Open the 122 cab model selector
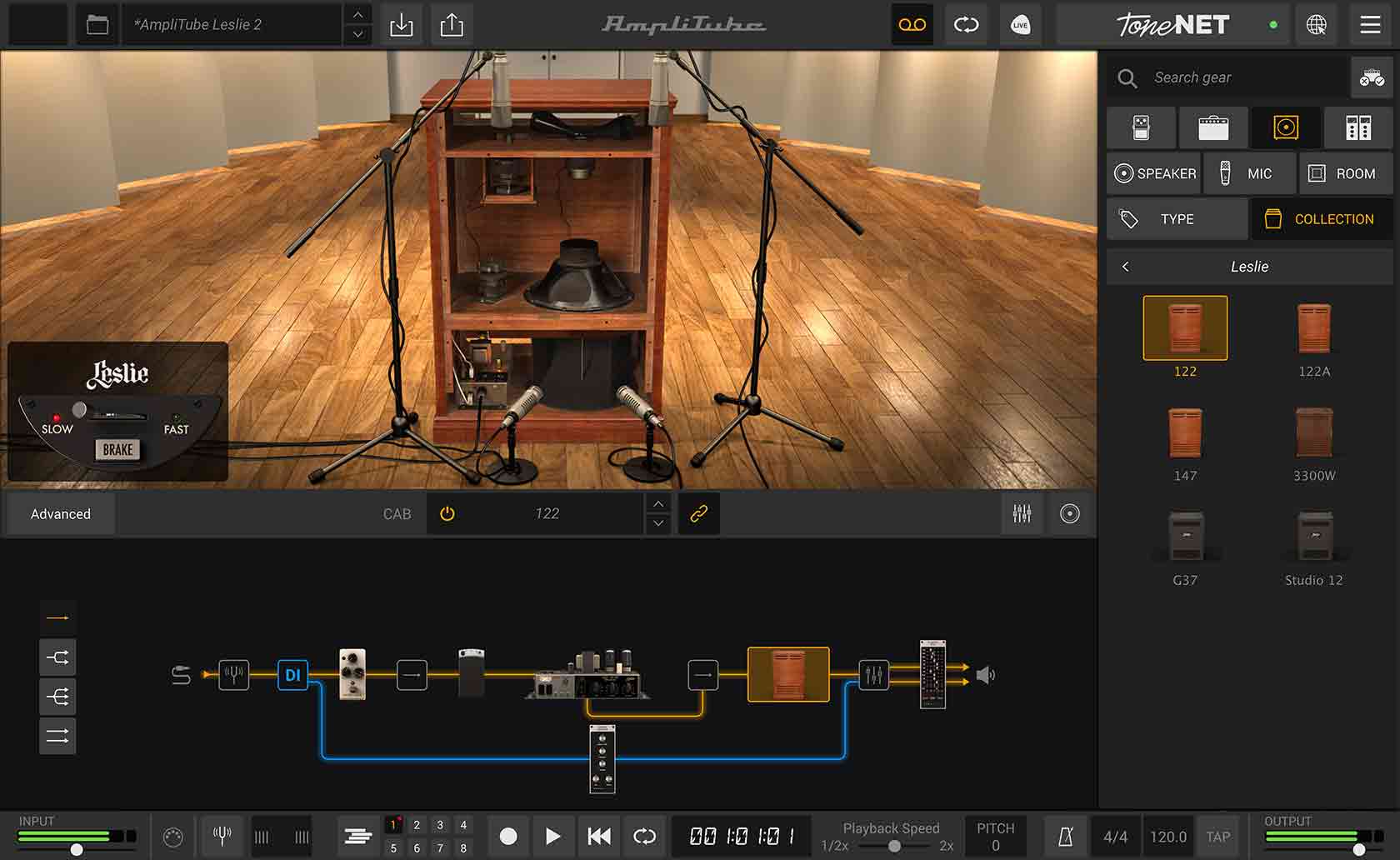 547,514
